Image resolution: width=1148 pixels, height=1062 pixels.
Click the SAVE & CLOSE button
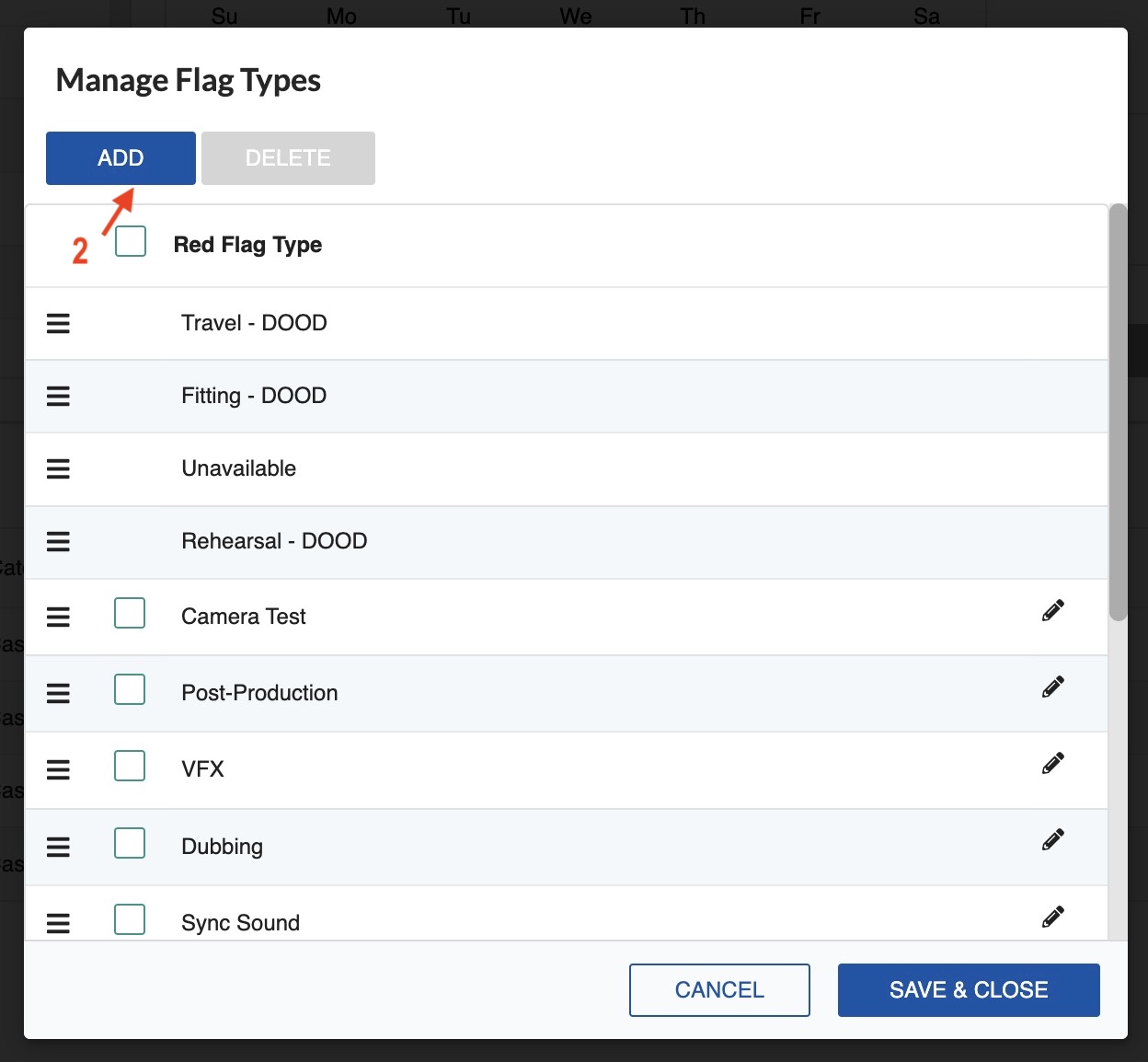968,990
